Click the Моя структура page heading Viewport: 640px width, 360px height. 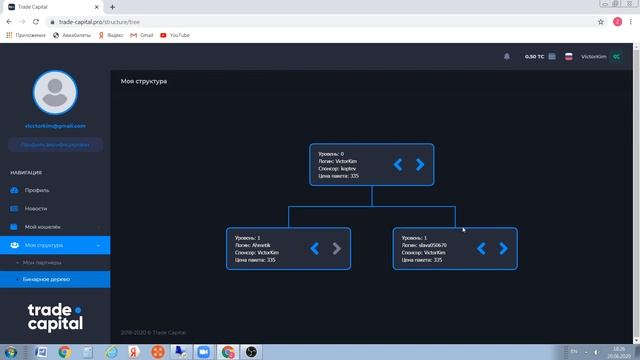144,81
